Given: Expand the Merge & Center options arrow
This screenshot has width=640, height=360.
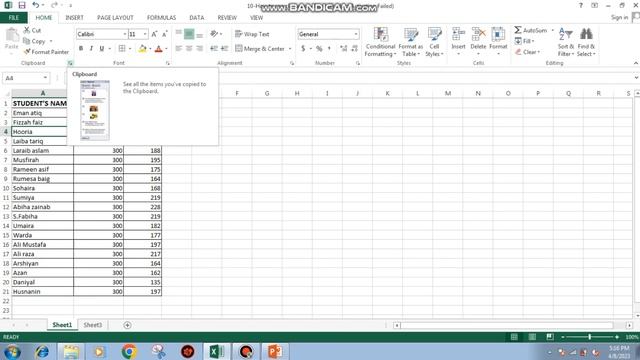Looking at the screenshot, I should click(x=290, y=49).
